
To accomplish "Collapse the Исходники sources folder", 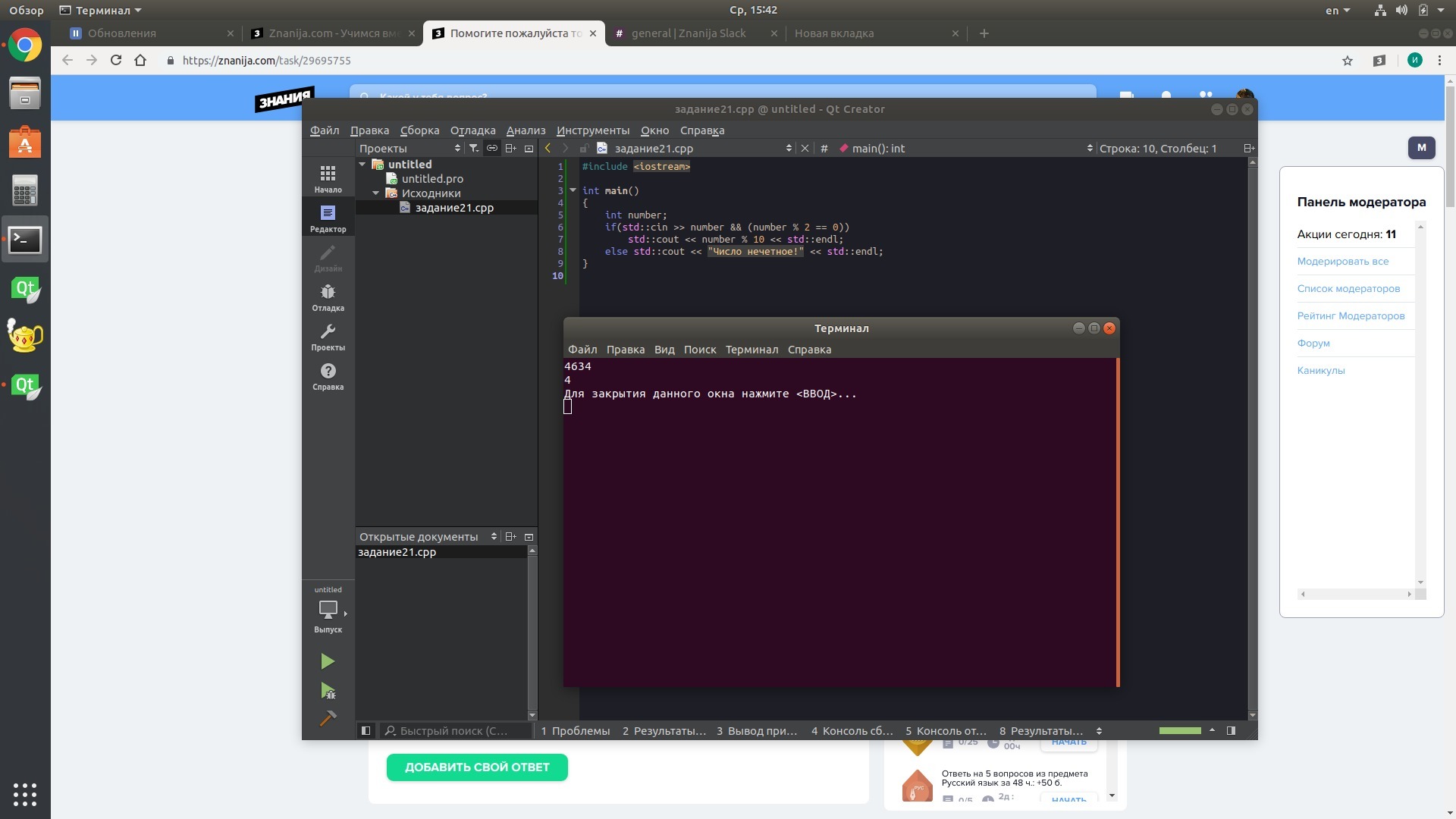I will tap(376, 193).
